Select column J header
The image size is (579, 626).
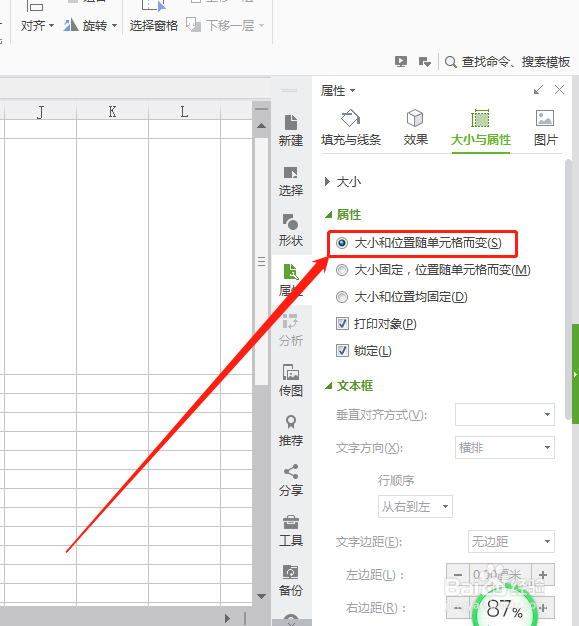tap(40, 111)
